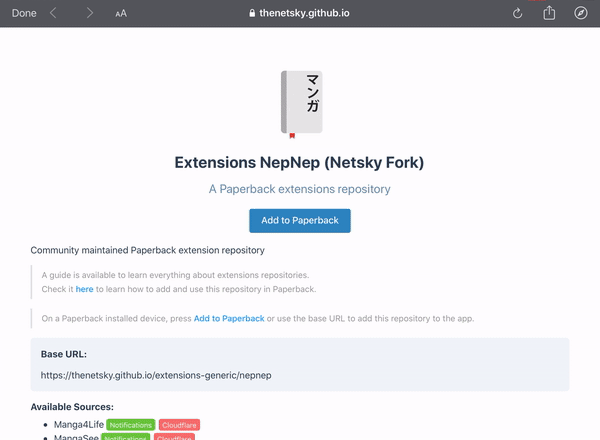600x440 pixels.
Task: Click the 'Base URL:' label
Action: 64,354
